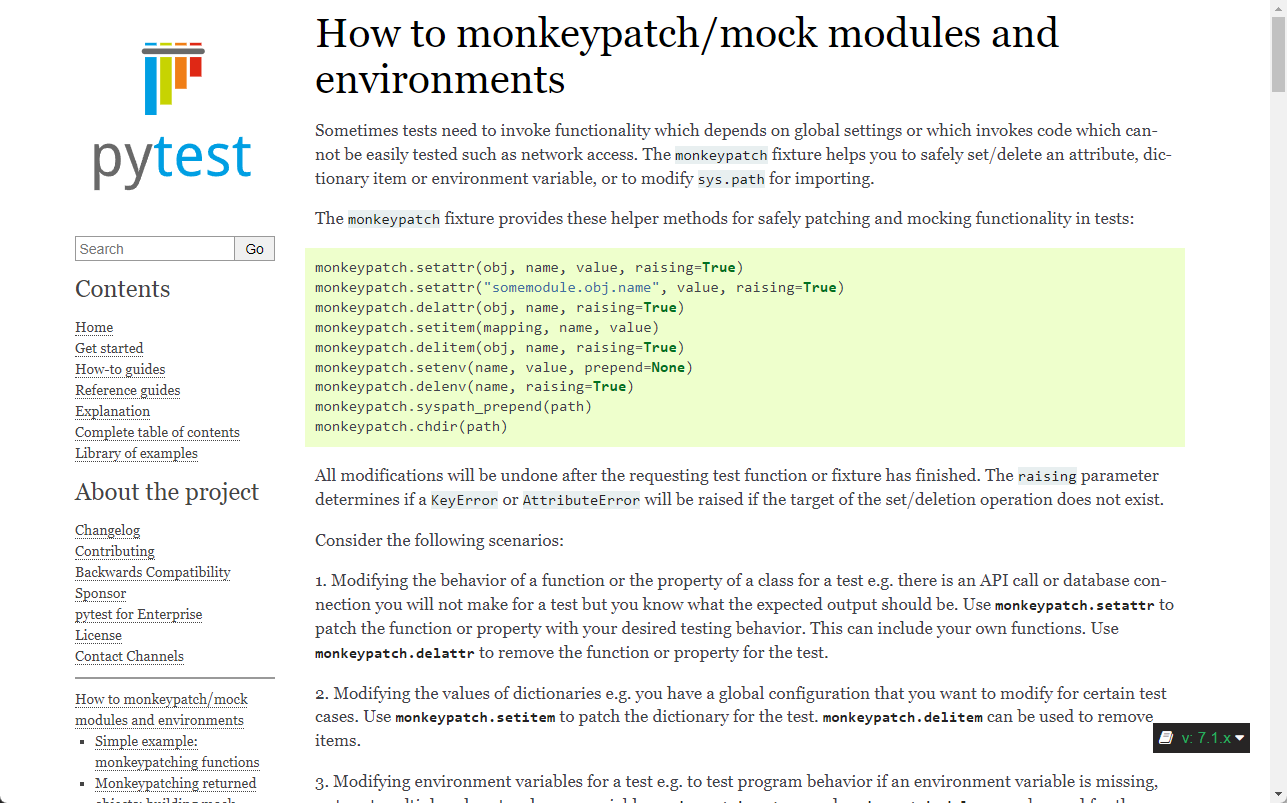Click monkeypatch.setattr(obj, name, value) code line
This screenshot has width=1287, height=803.
[x=529, y=268]
